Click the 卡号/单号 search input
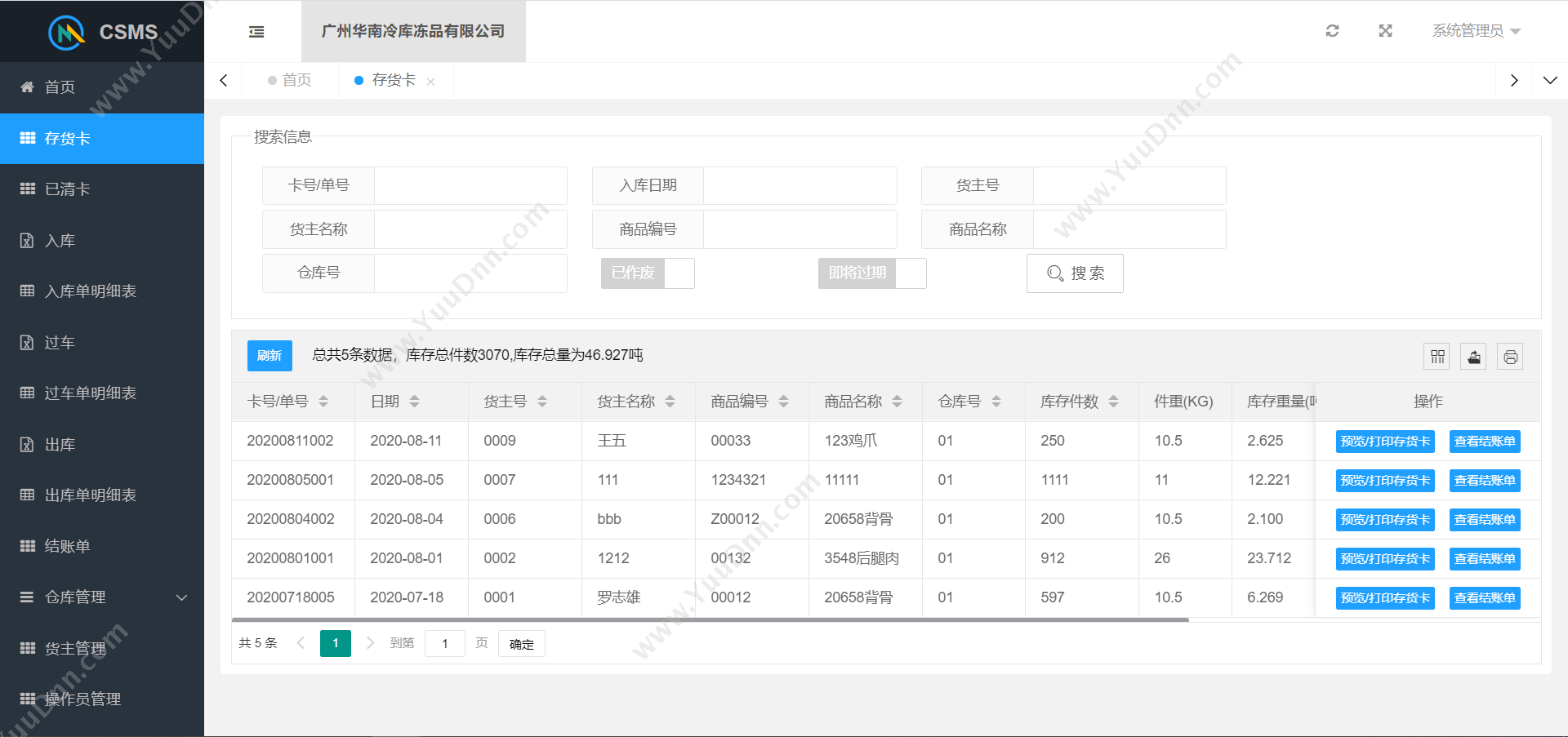Screen dimensions: 1568x737 click(470, 185)
